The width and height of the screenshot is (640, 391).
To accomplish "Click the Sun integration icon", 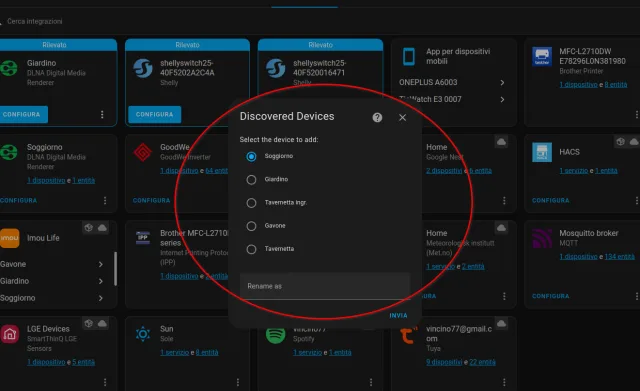I will [x=143, y=334].
